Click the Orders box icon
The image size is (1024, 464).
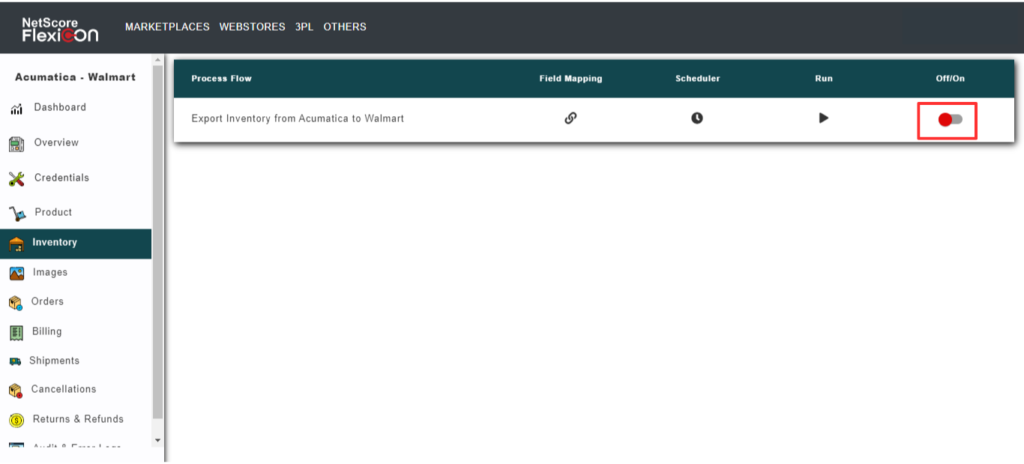[x=17, y=302]
